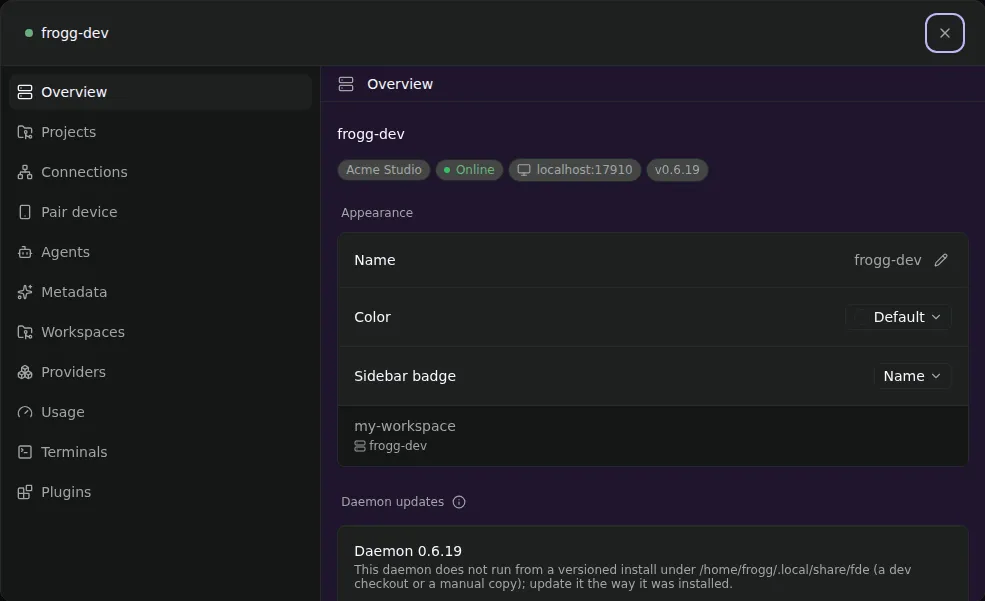Image resolution: width=985 pixels, height=601 pixels.
Task: Click the Daemon updates info icon
Action: point(459,502)
